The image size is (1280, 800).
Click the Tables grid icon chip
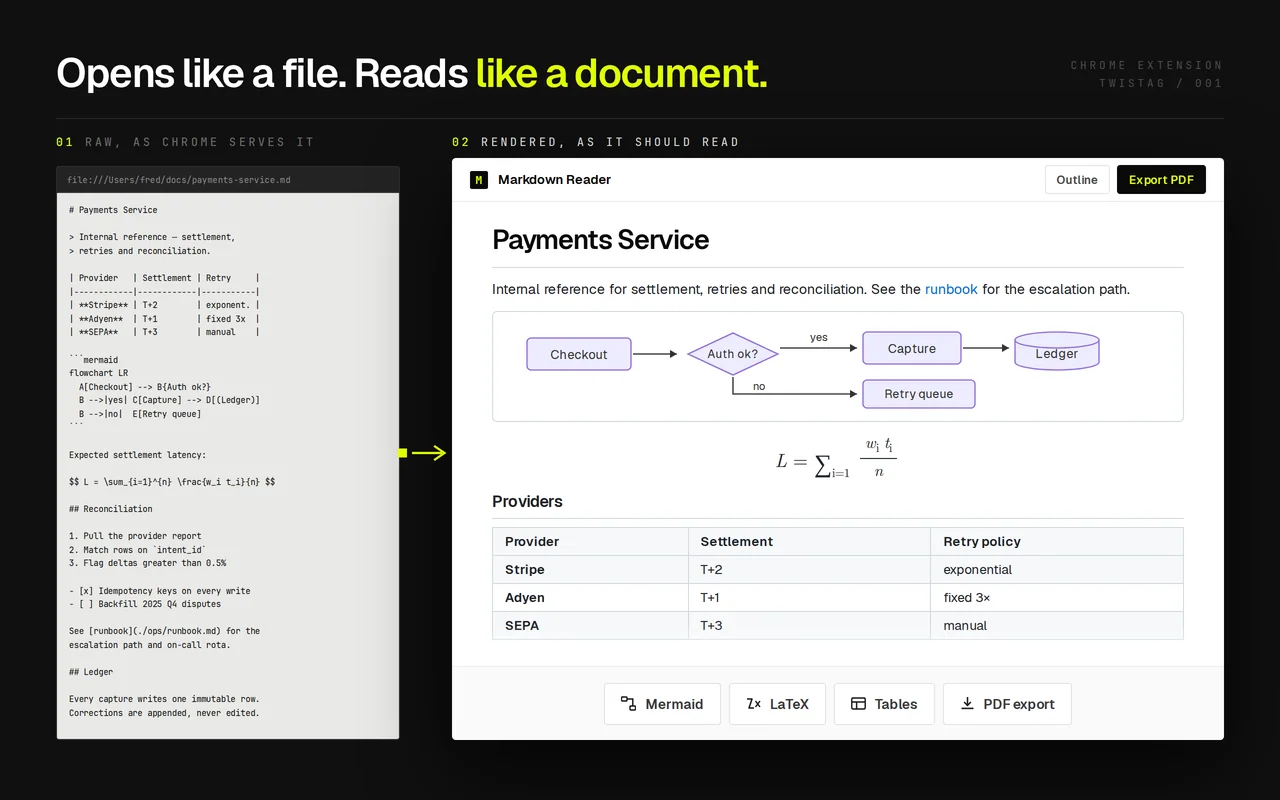(x=884, y=704)
